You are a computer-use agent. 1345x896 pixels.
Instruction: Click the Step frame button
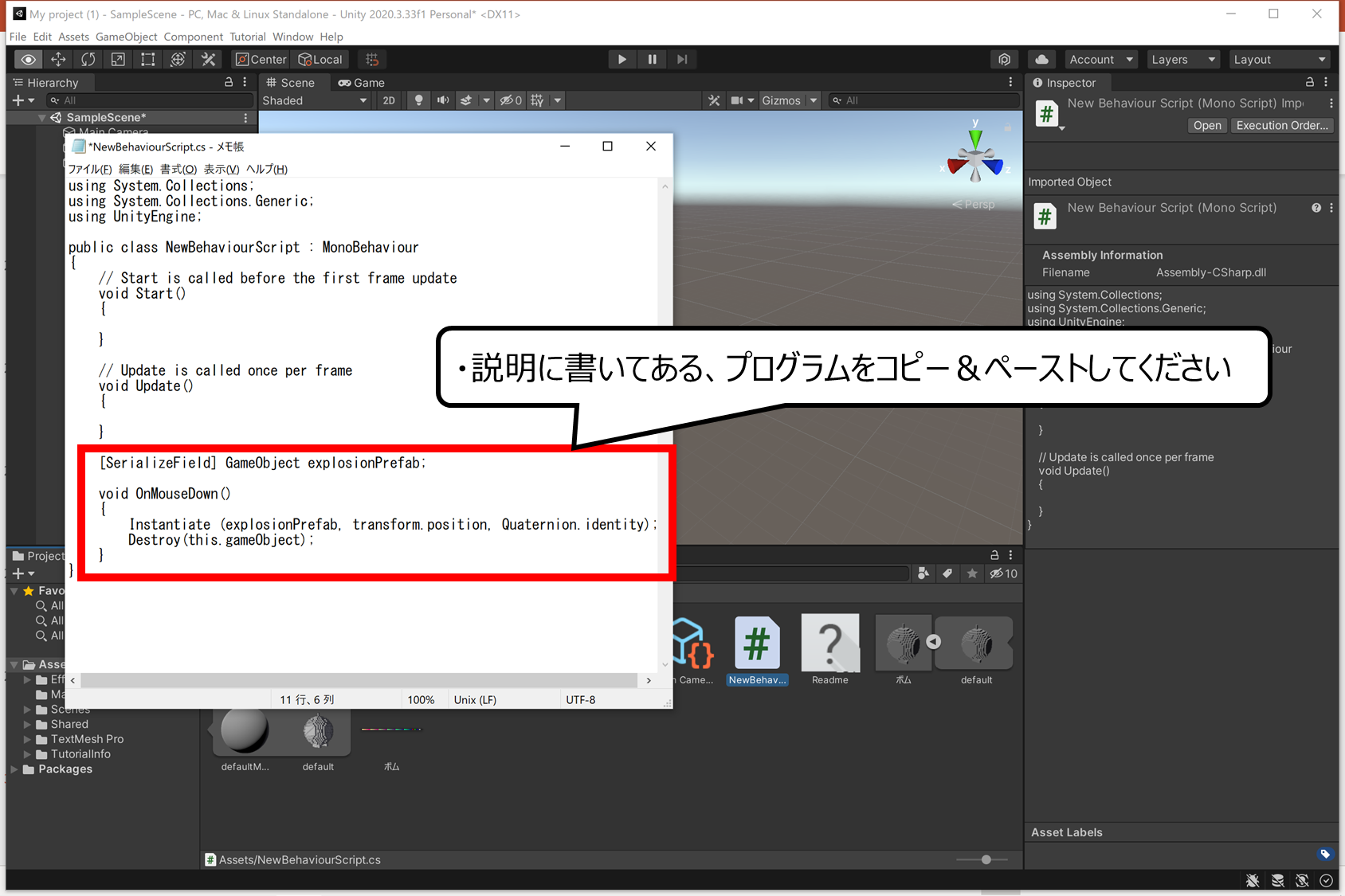pos(682,60)
